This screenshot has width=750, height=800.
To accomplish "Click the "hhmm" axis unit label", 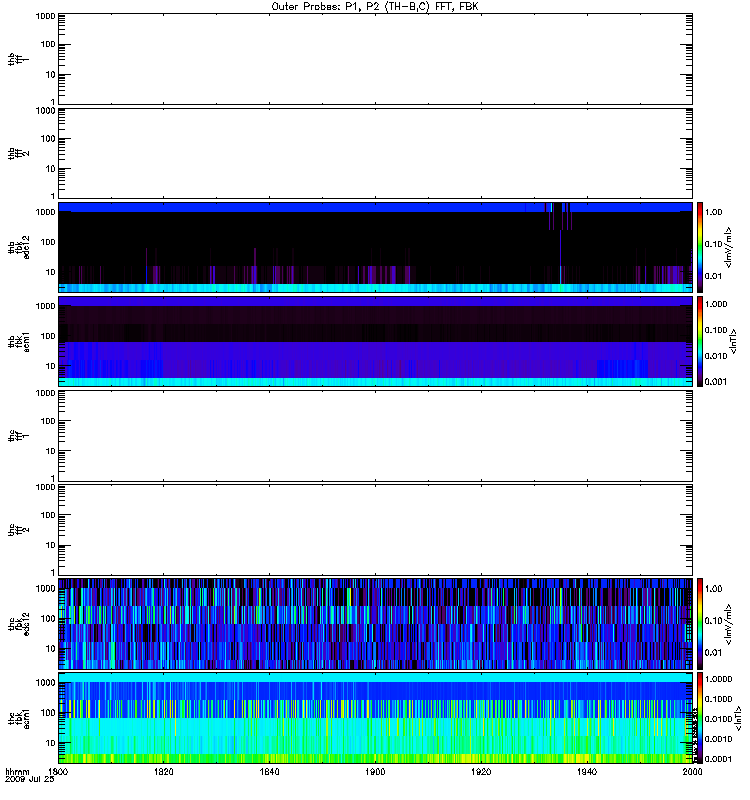I will pos(17,772).
